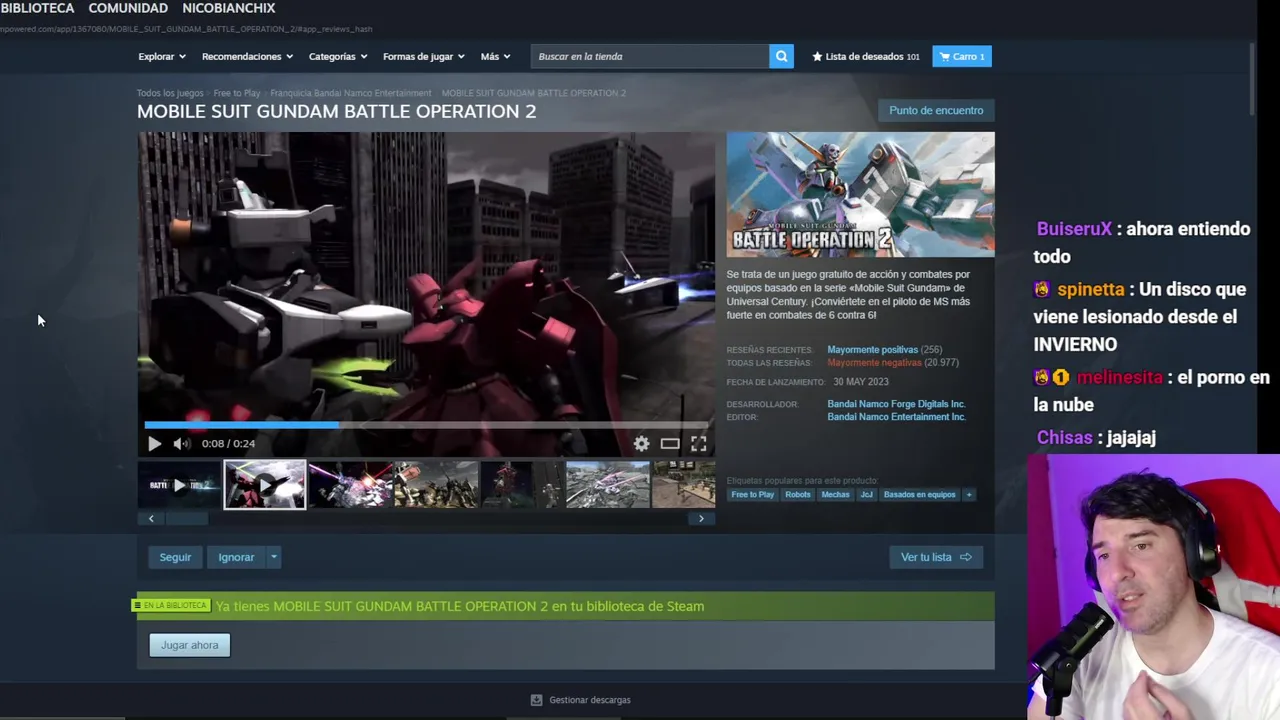Click Jugar ahora button
This screenshot has height=720, width=1280.
[189, 645]
